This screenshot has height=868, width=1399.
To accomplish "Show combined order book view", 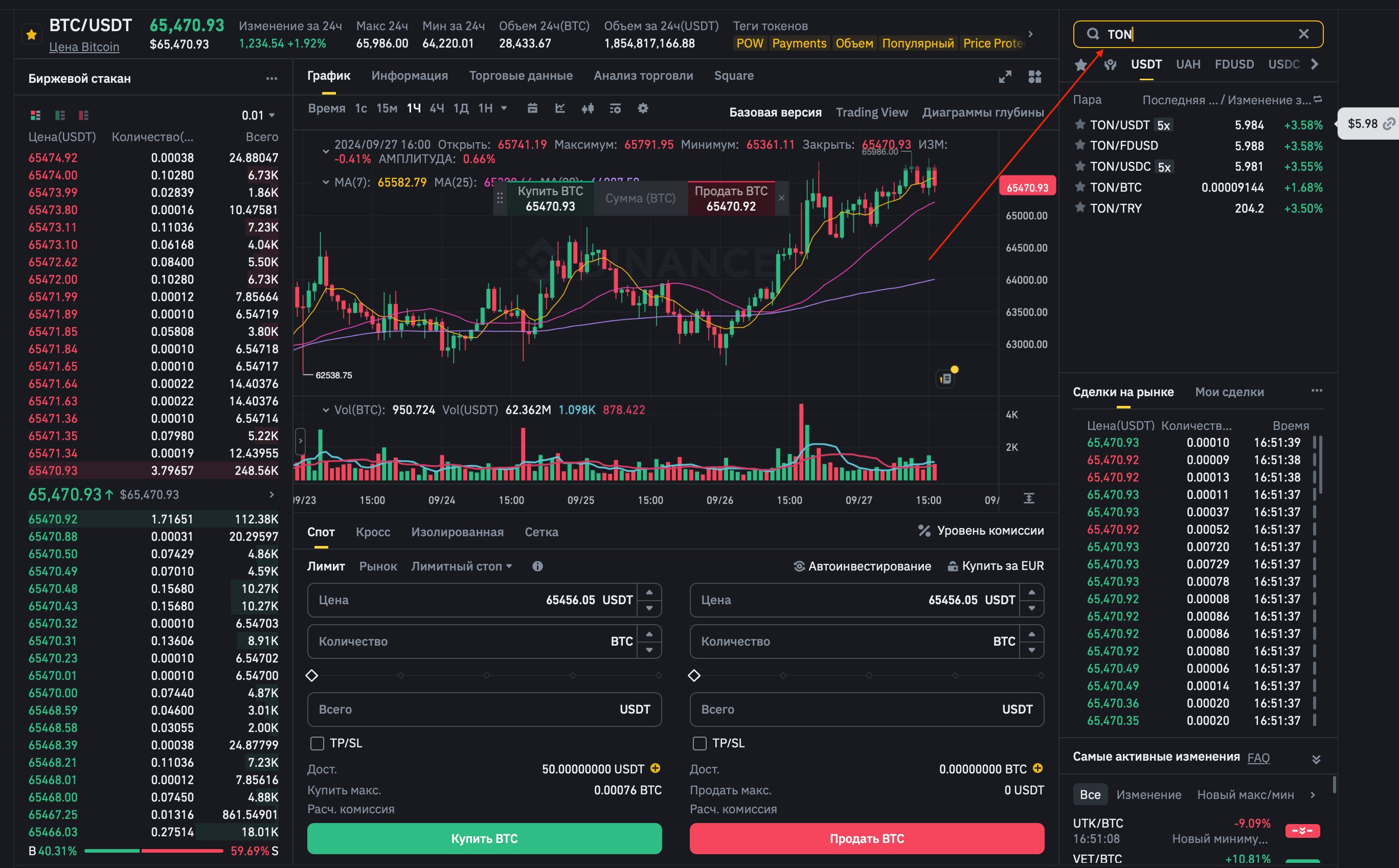I will click(x=36, y=116).
